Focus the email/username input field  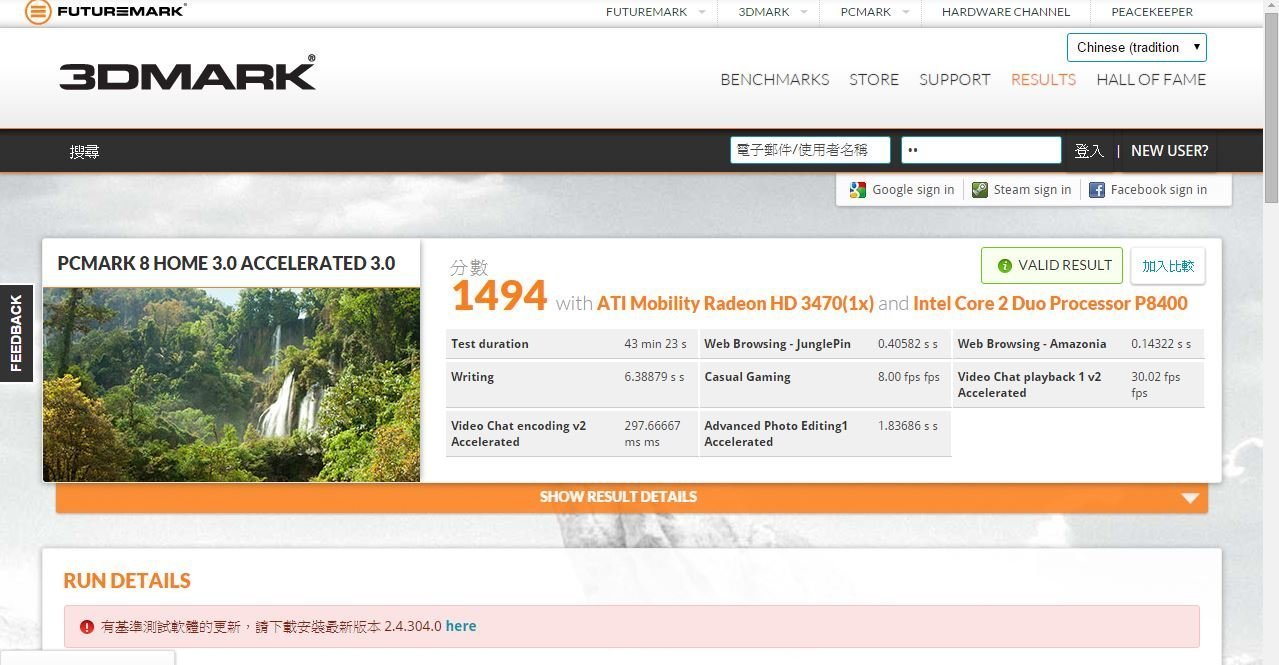click(x=810, y=150)
